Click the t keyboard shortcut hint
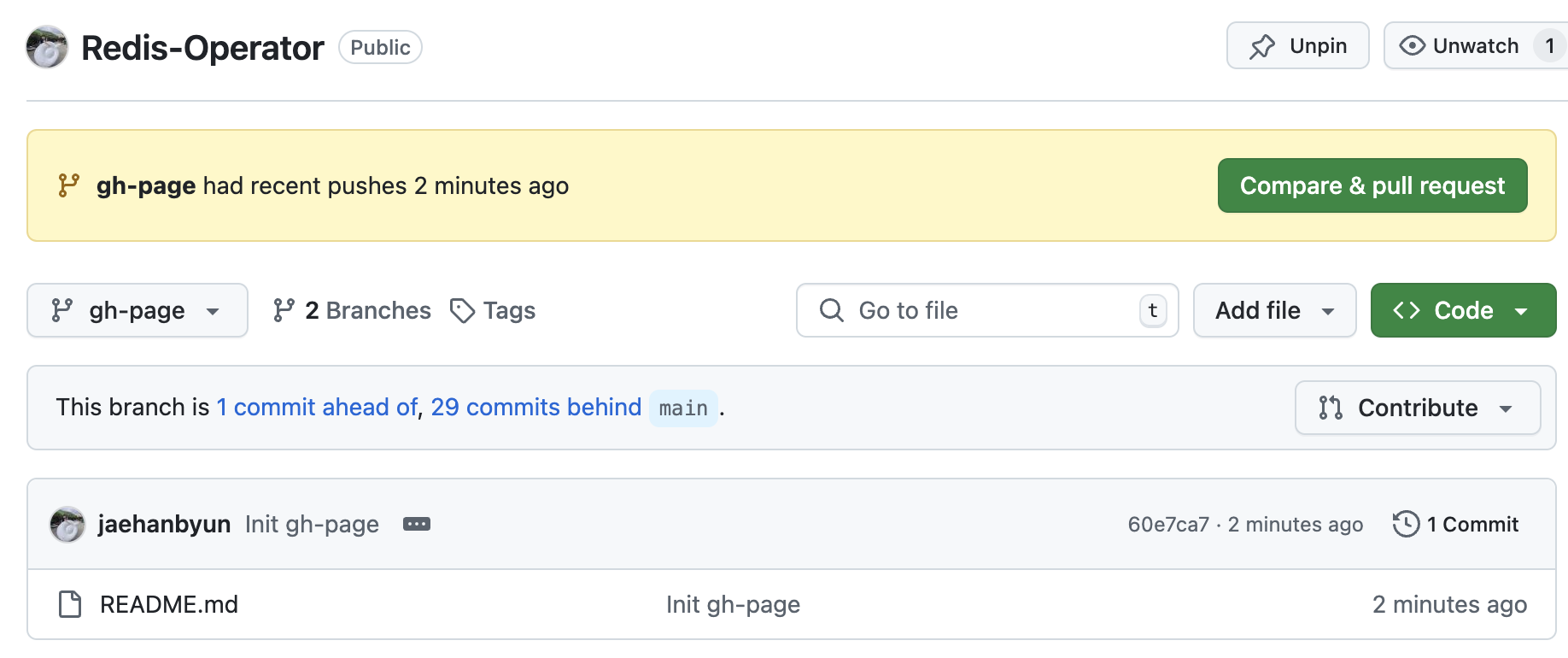 (1153, 310)
